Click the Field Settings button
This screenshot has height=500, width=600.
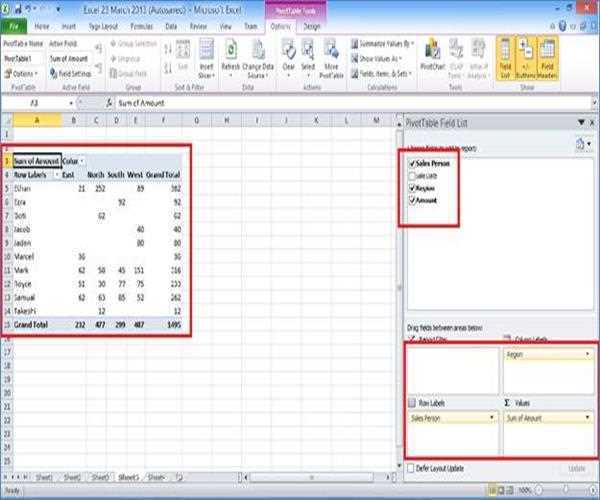[x=72, y=73]
